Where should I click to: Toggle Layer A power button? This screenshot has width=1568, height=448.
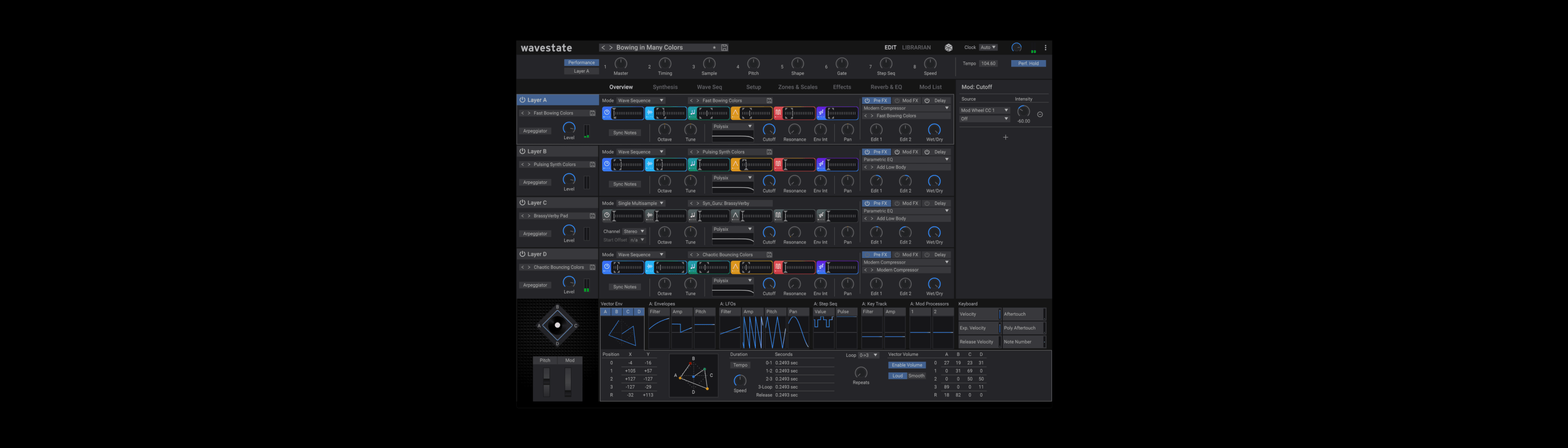click(x=522, y=100)
